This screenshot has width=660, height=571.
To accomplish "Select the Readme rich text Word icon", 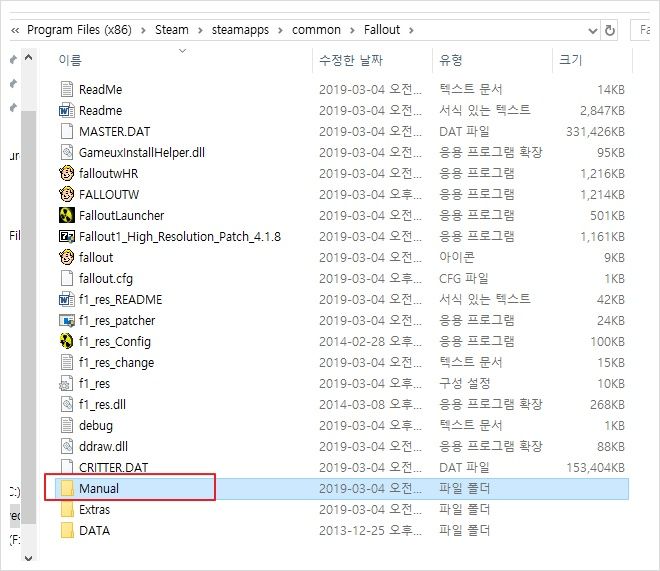I will click(x=67, y=110).
